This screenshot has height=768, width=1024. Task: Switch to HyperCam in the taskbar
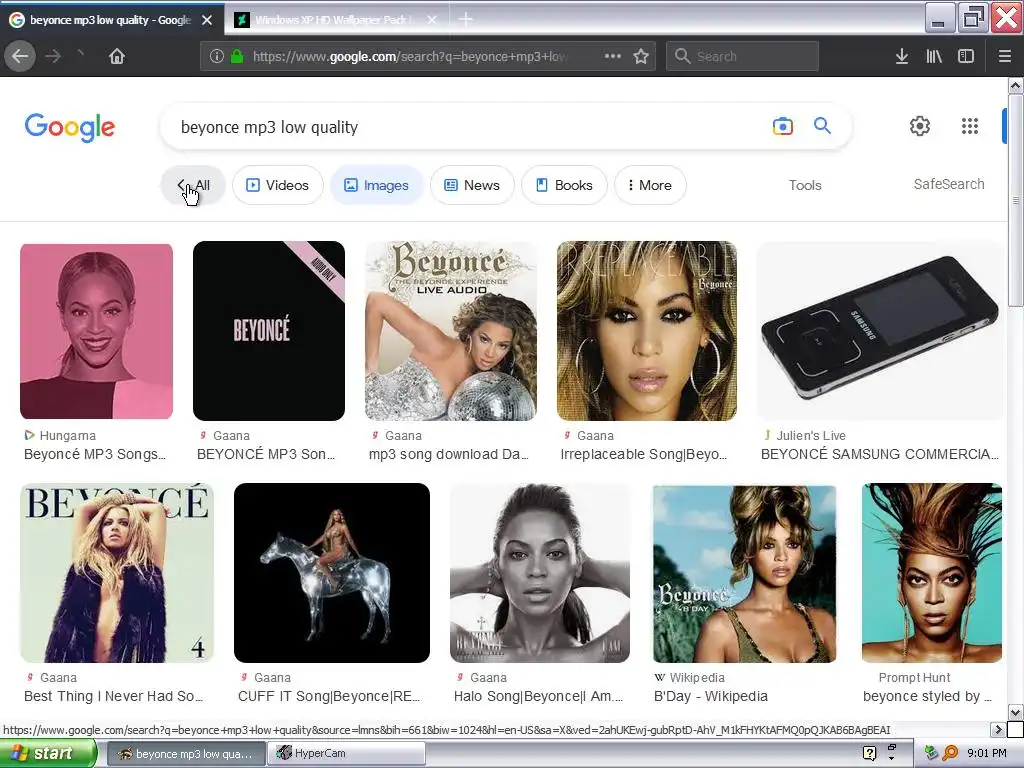click(346, 753)
